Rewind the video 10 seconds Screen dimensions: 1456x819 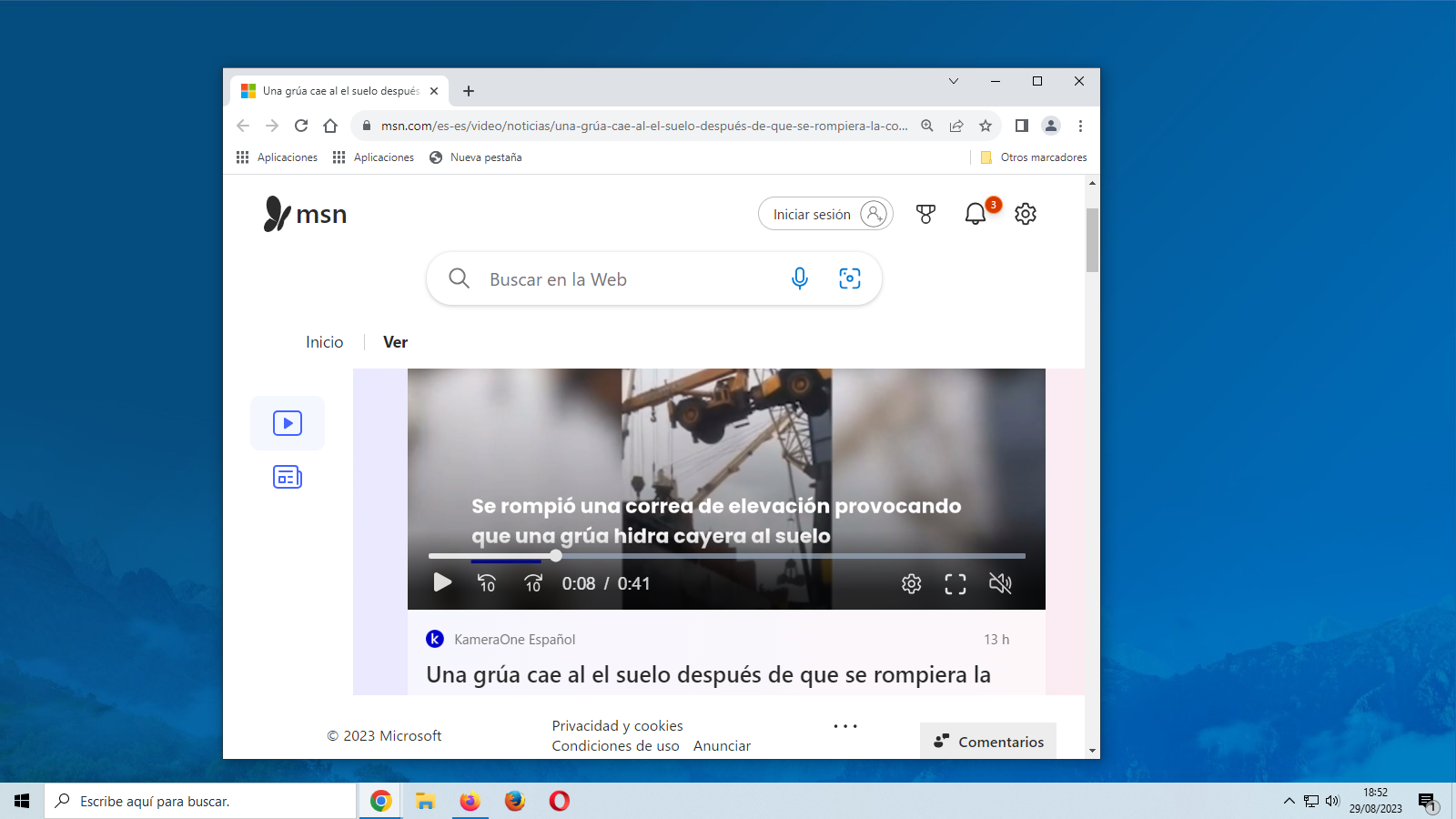pyautogui.click(x=488, y=582)
